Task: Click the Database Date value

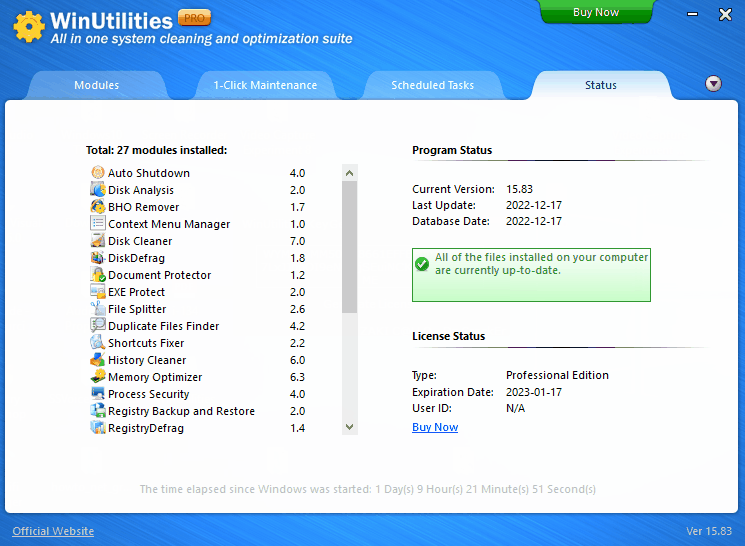Action: point(534,221)
